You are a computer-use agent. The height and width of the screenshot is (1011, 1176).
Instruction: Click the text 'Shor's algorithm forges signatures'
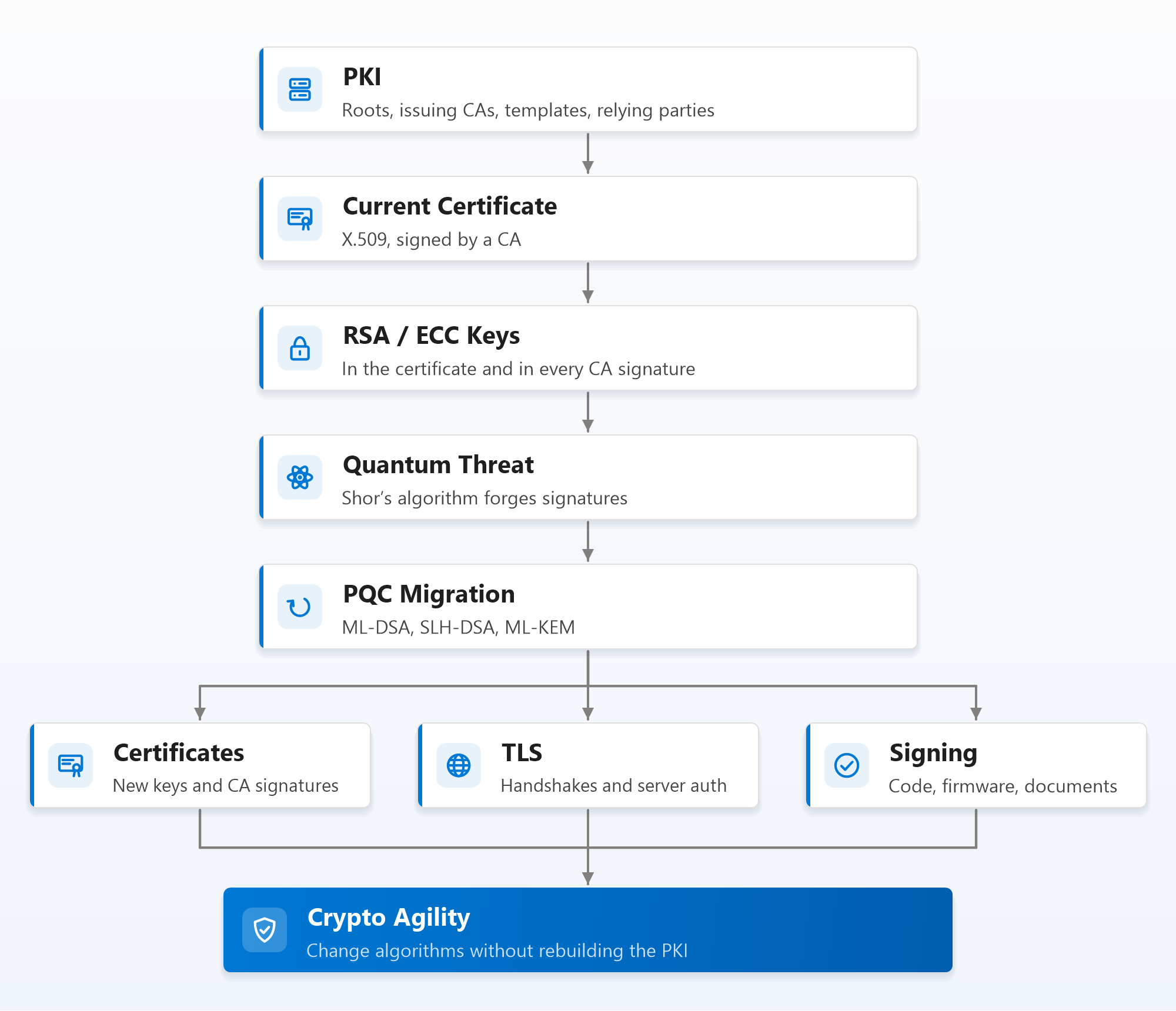point(485,498)
